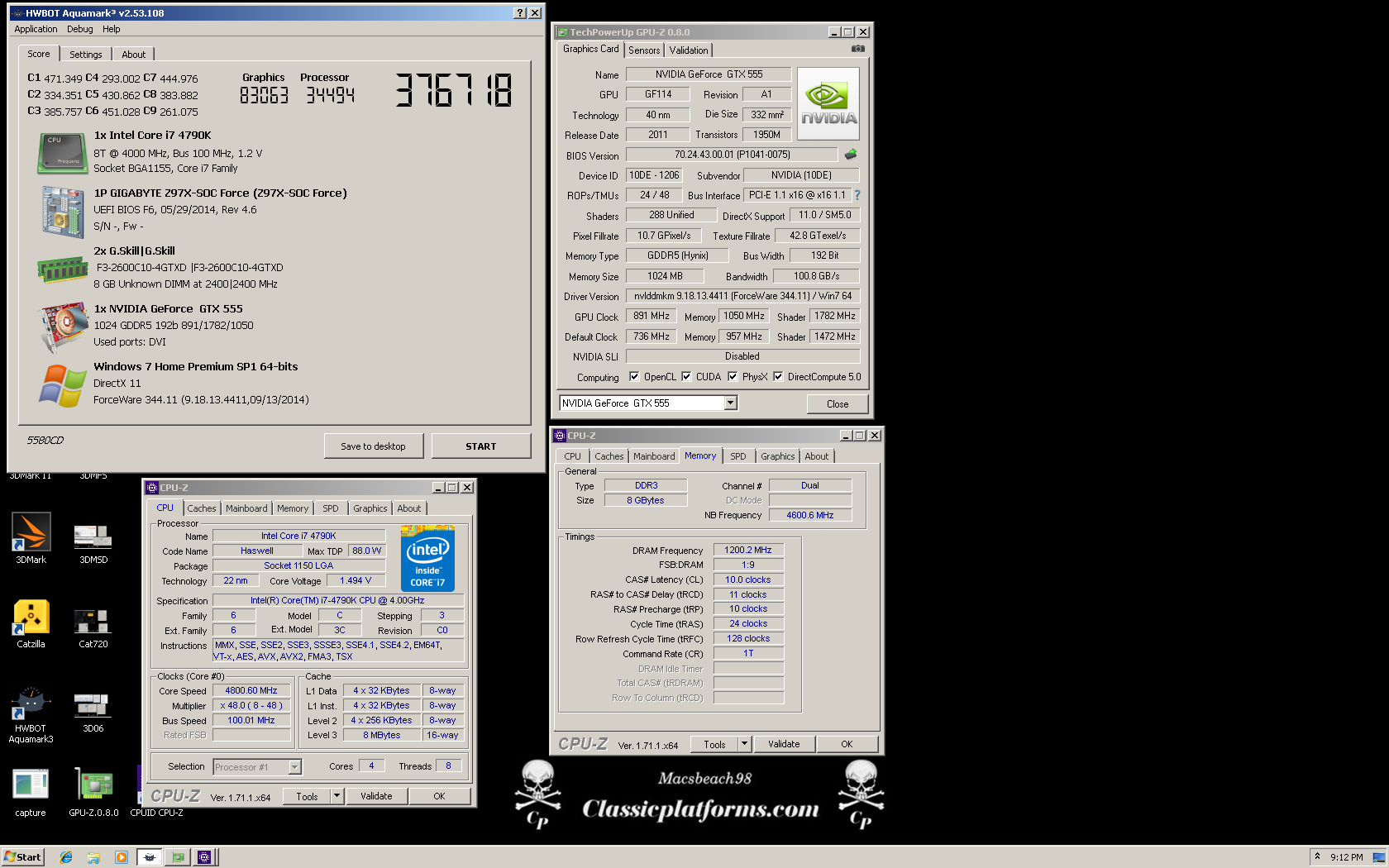Select Mainboard tab in left CPU-Z window

click(246, 508)
